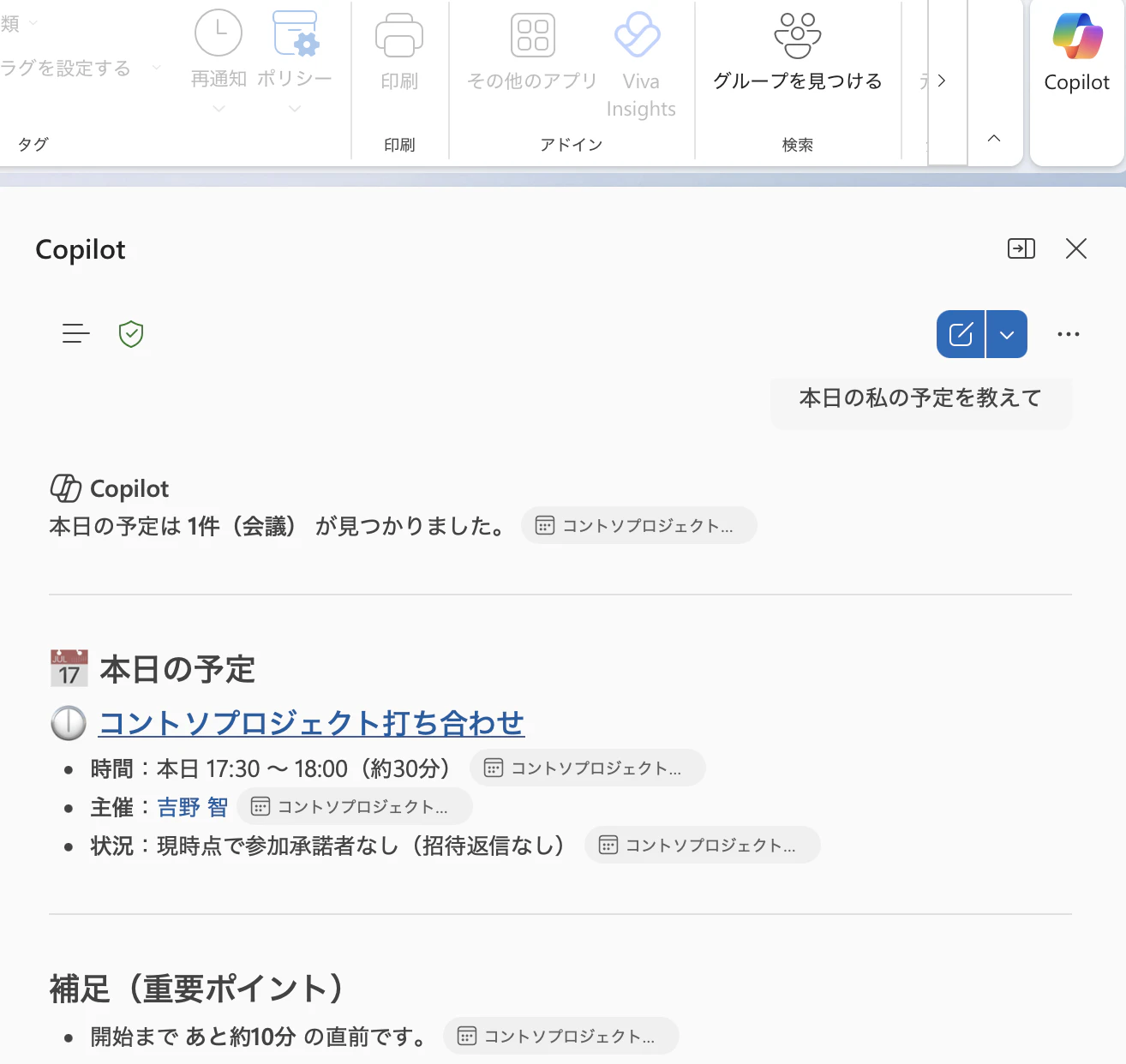Click the 印刷 printer icon

(x=399, y=34)
